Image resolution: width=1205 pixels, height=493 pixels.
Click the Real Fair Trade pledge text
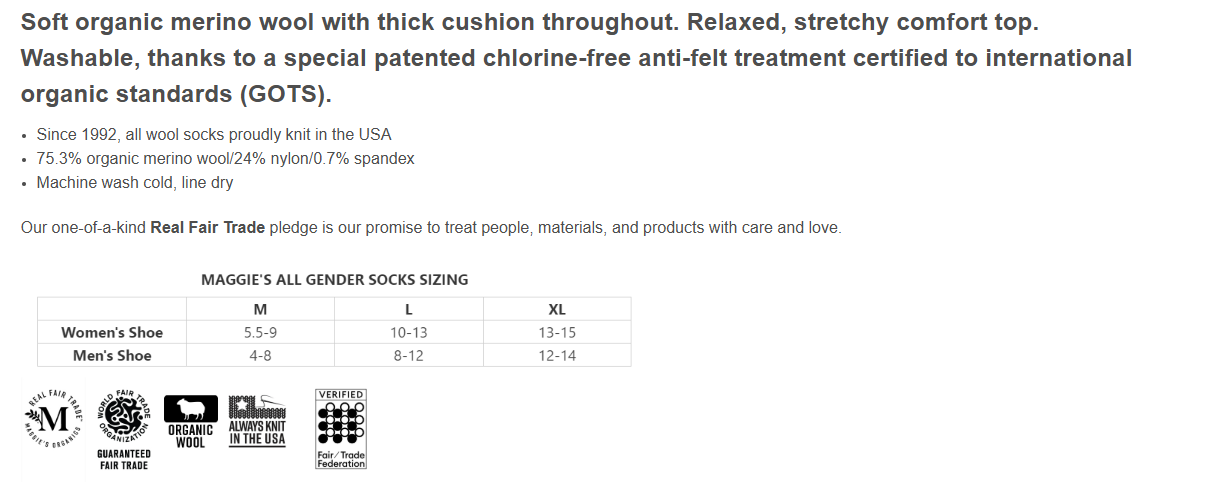(207, 228)
